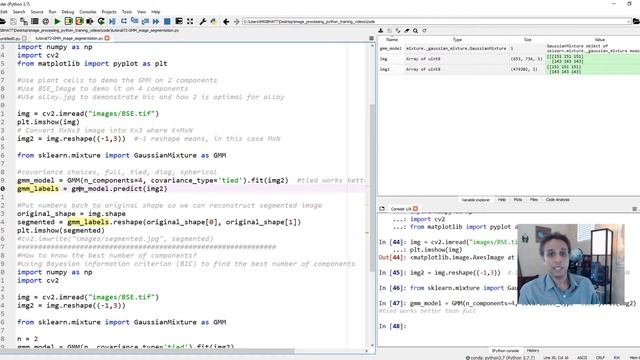640x360 pixels.
Task: Click the Save file icon
Action: (13, 21)
